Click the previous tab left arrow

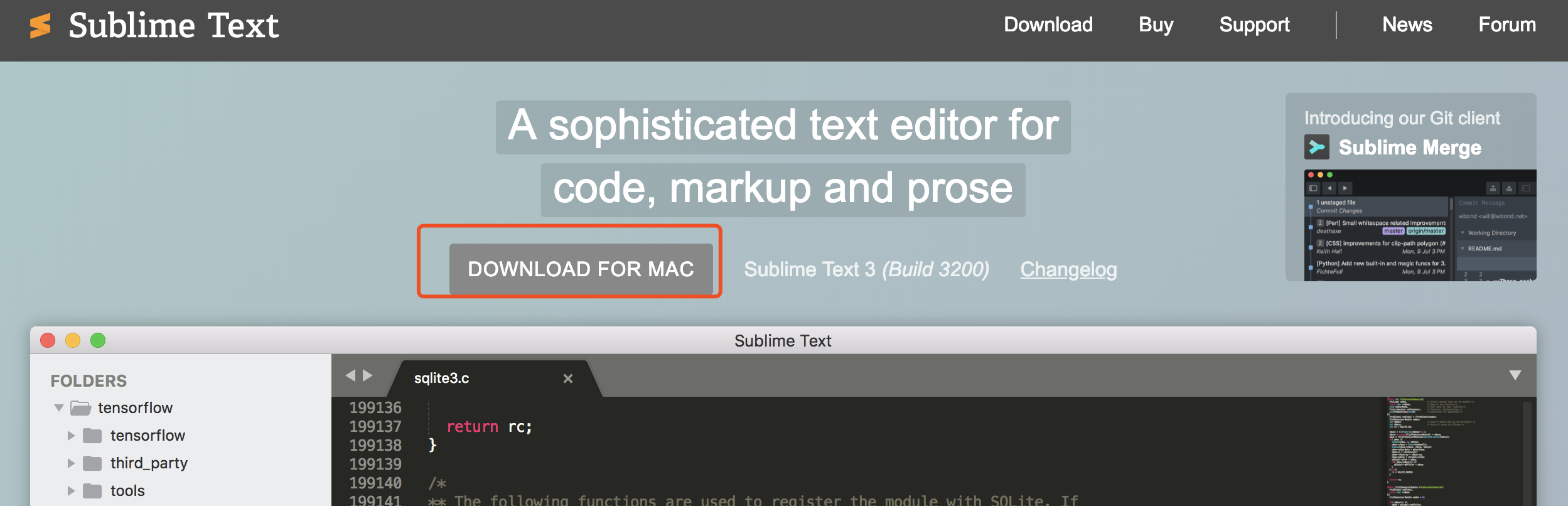click(x=350, y=375)
